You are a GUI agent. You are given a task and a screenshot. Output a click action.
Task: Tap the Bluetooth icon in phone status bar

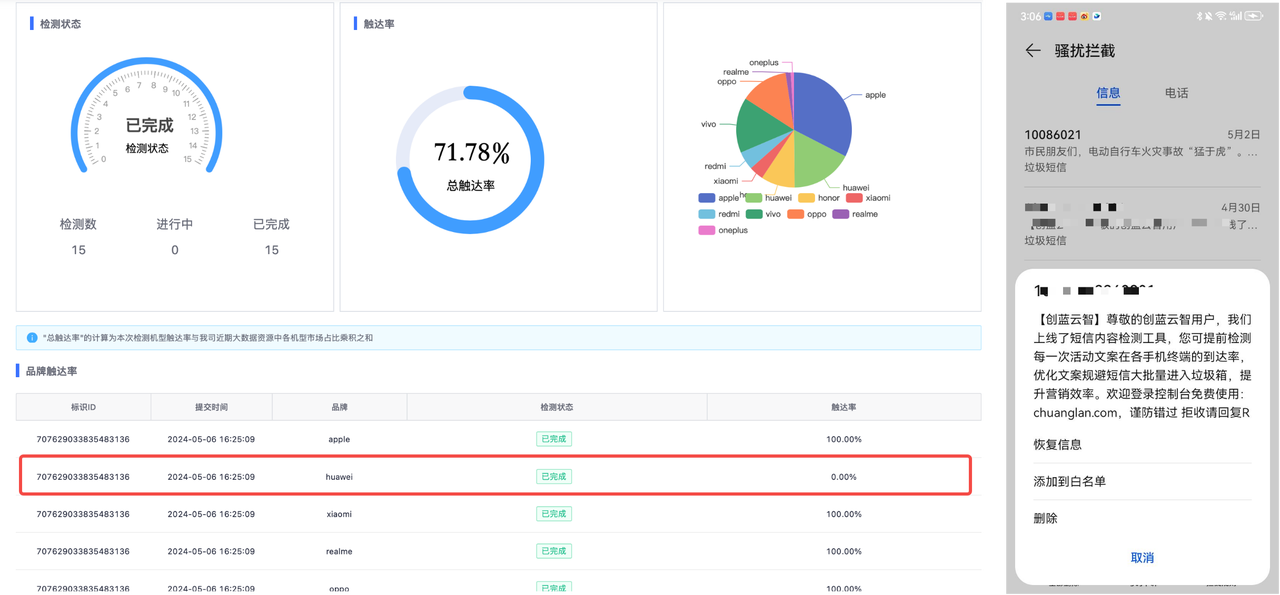click(1200, 16)
